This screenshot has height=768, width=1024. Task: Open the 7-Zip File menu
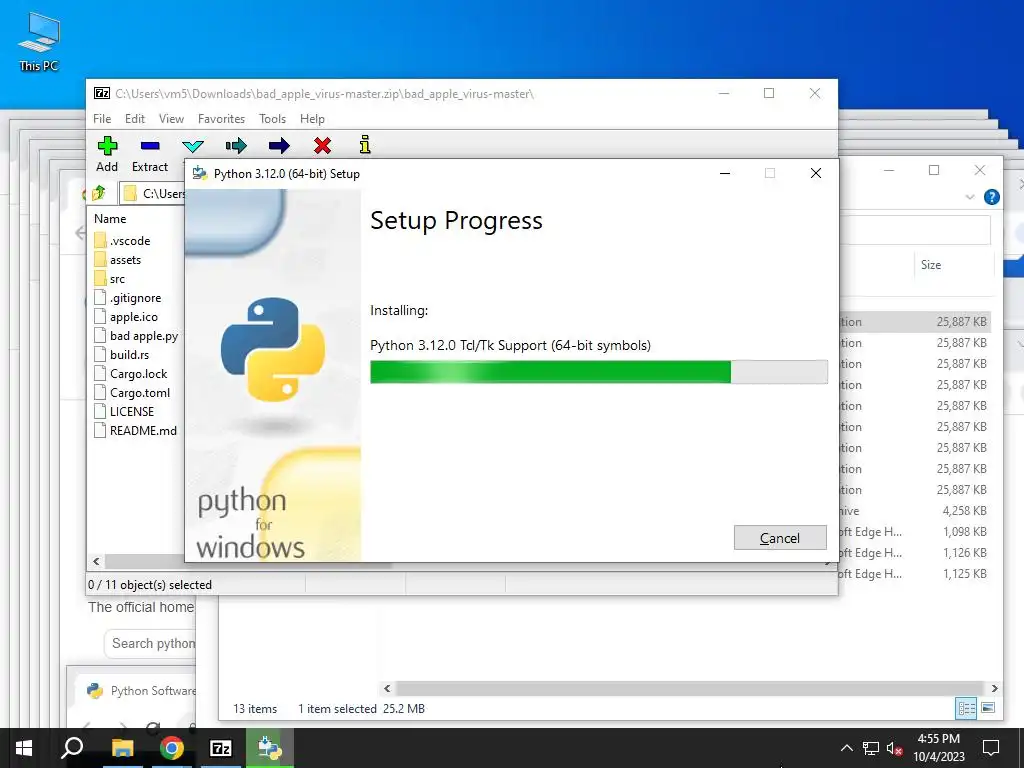point(102,119)
